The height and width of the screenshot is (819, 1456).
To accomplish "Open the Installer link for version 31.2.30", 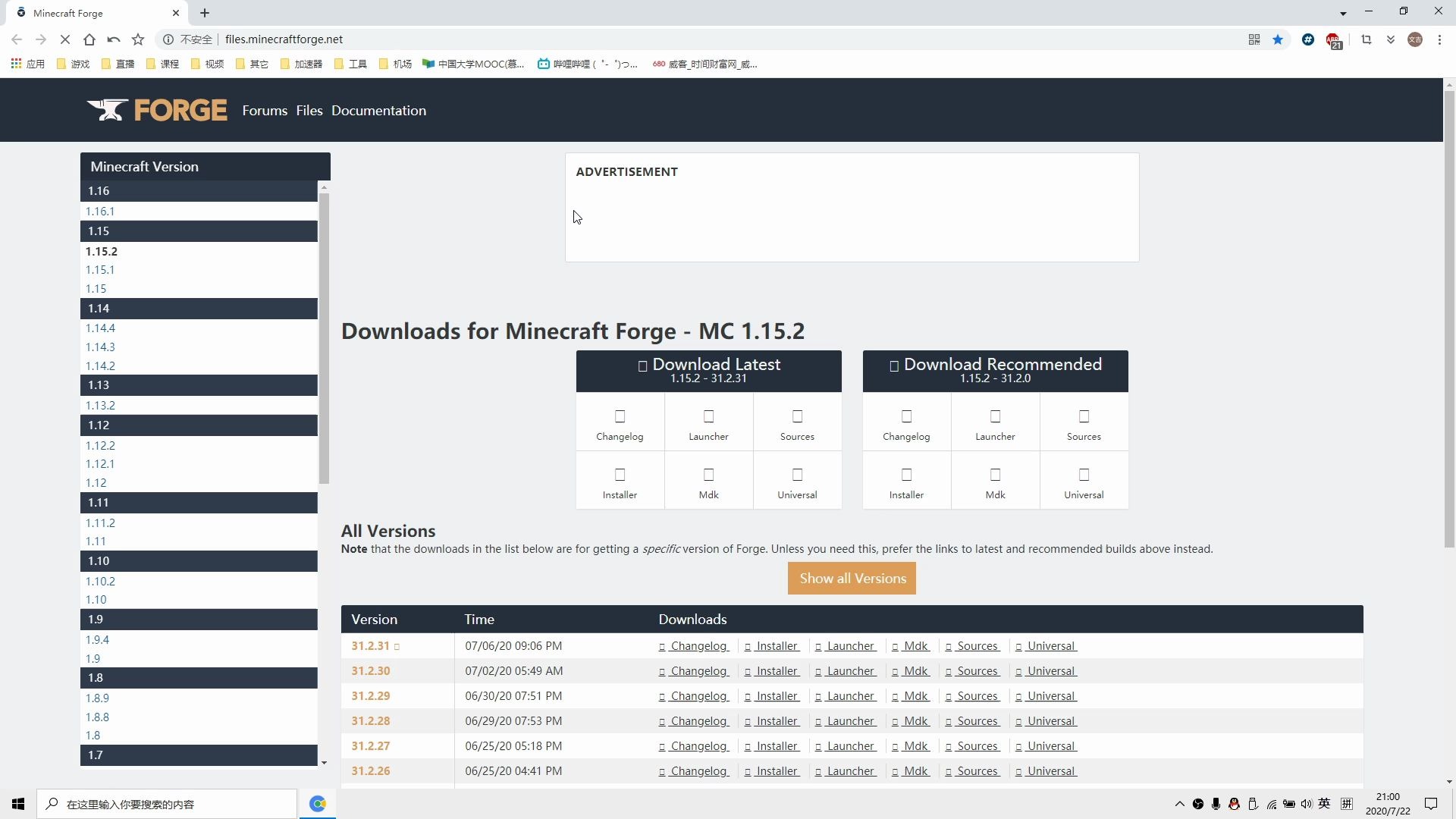I will [x=777, y=671].
